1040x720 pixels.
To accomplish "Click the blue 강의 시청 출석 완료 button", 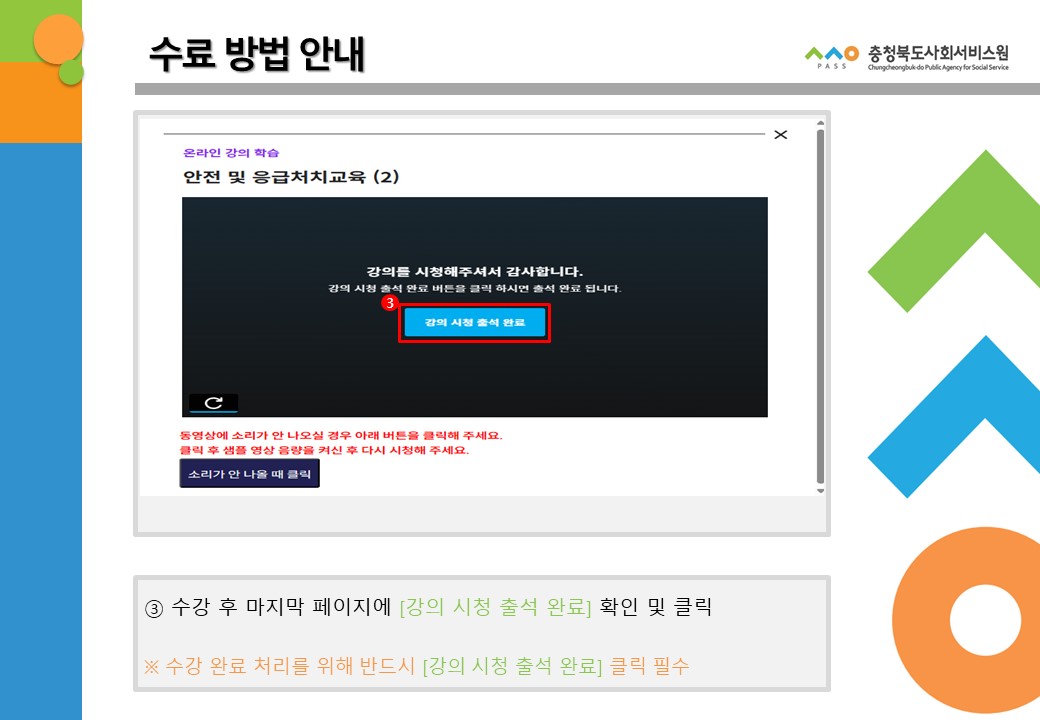I will 474,323.
